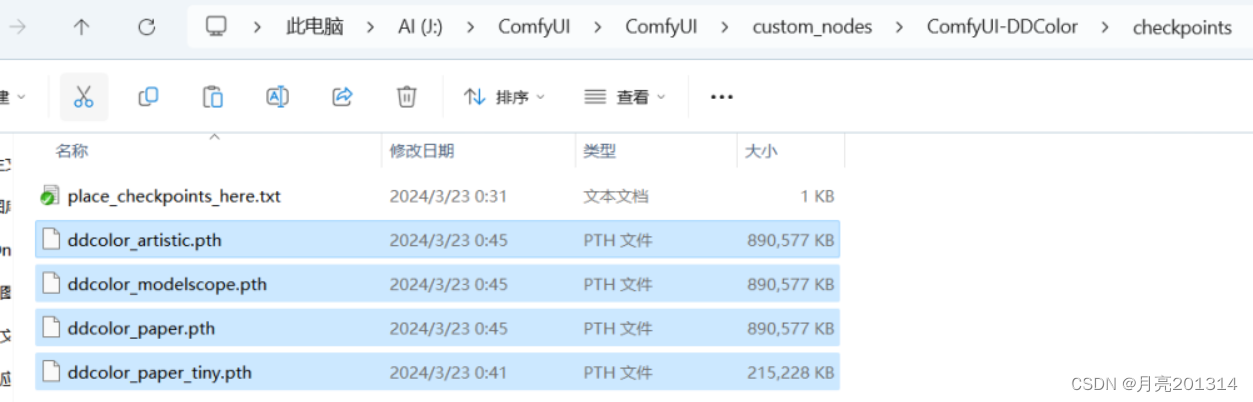Click the 215,228 KB size cell
1253x402 pixels.
[x=790, y=373]
